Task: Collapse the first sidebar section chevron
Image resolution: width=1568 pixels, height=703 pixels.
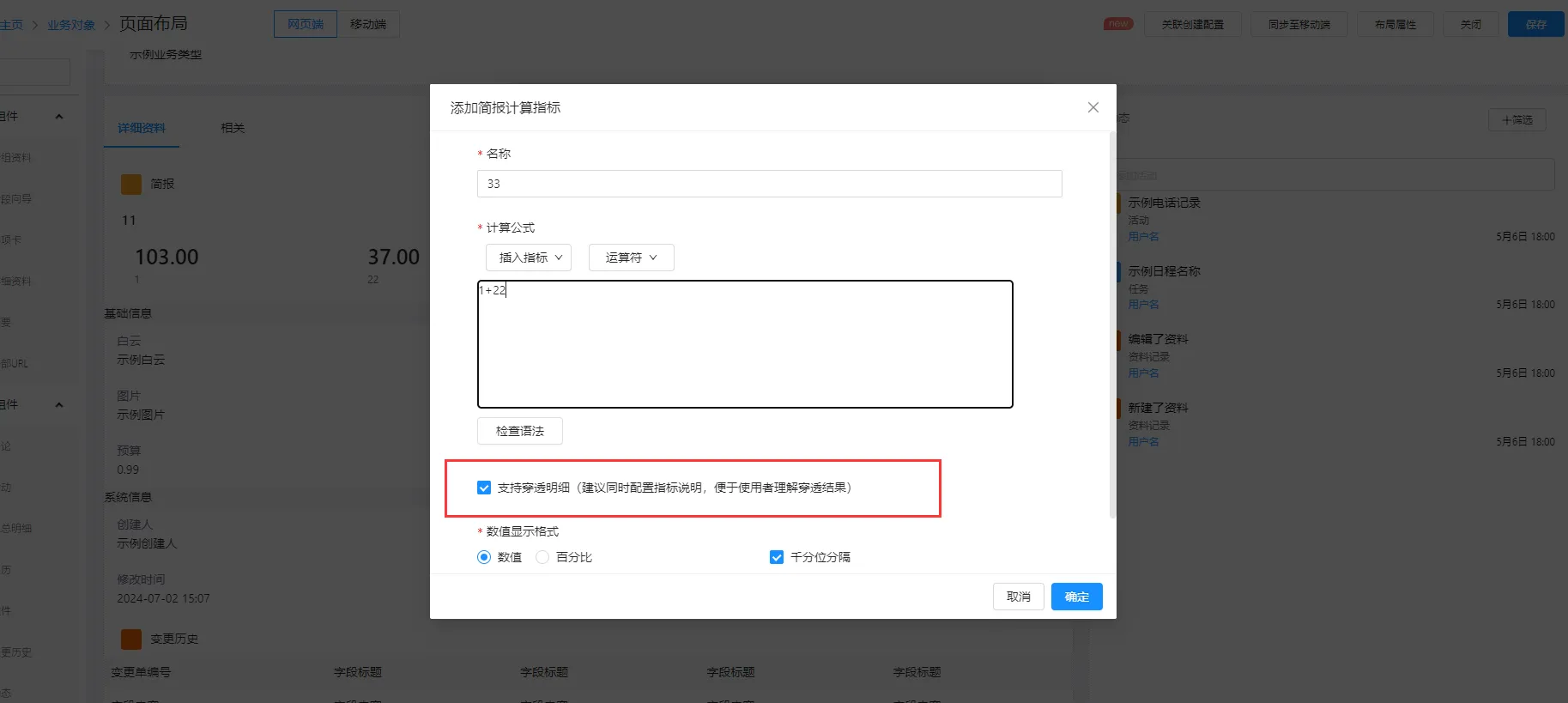Action: click(59, 117)
